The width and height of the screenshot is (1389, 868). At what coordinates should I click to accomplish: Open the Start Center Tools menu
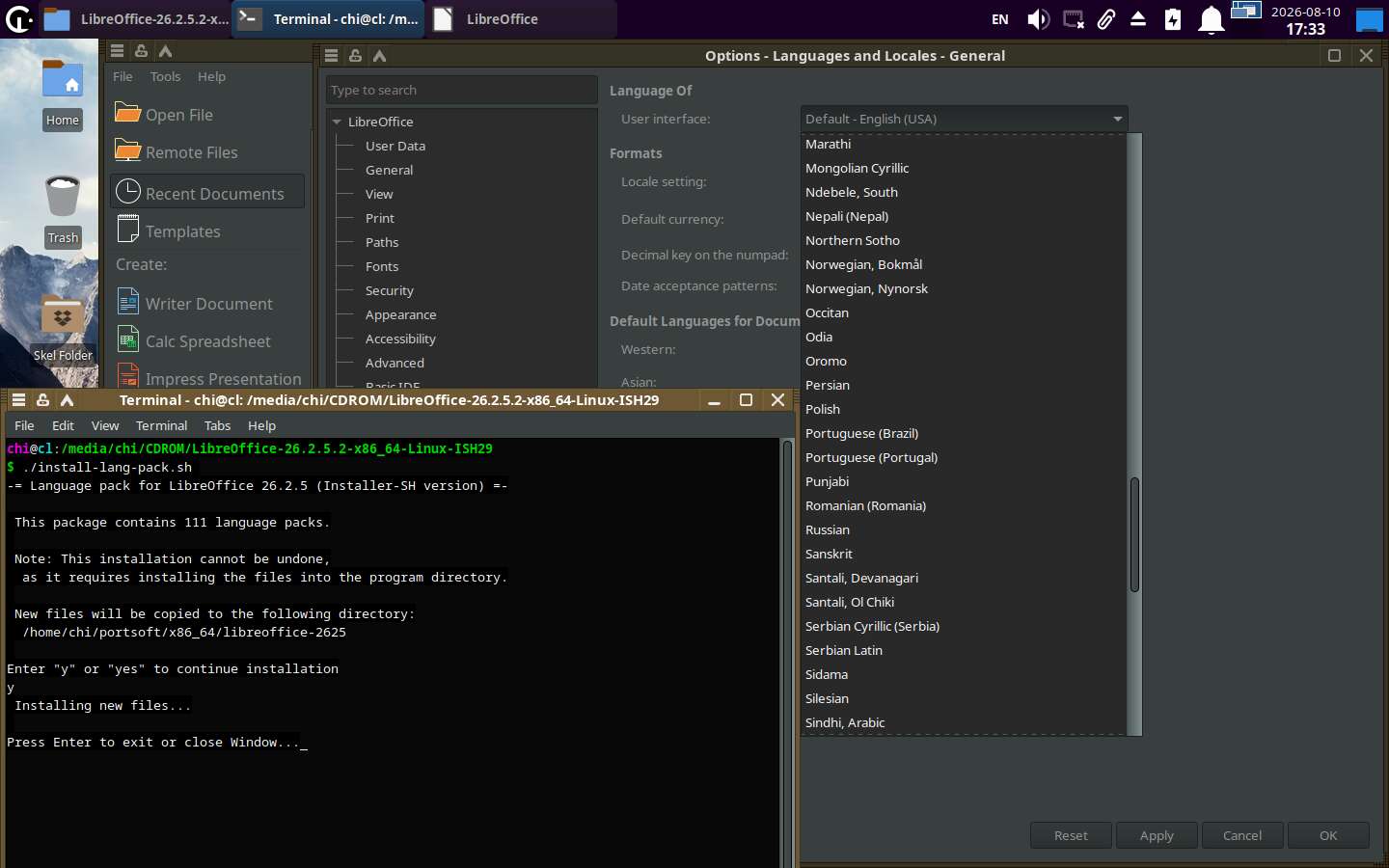(165, 77)
